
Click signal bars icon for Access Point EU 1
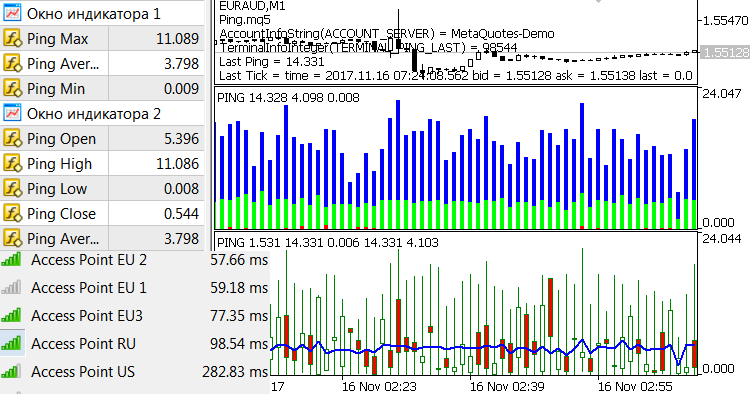[11, 287]
